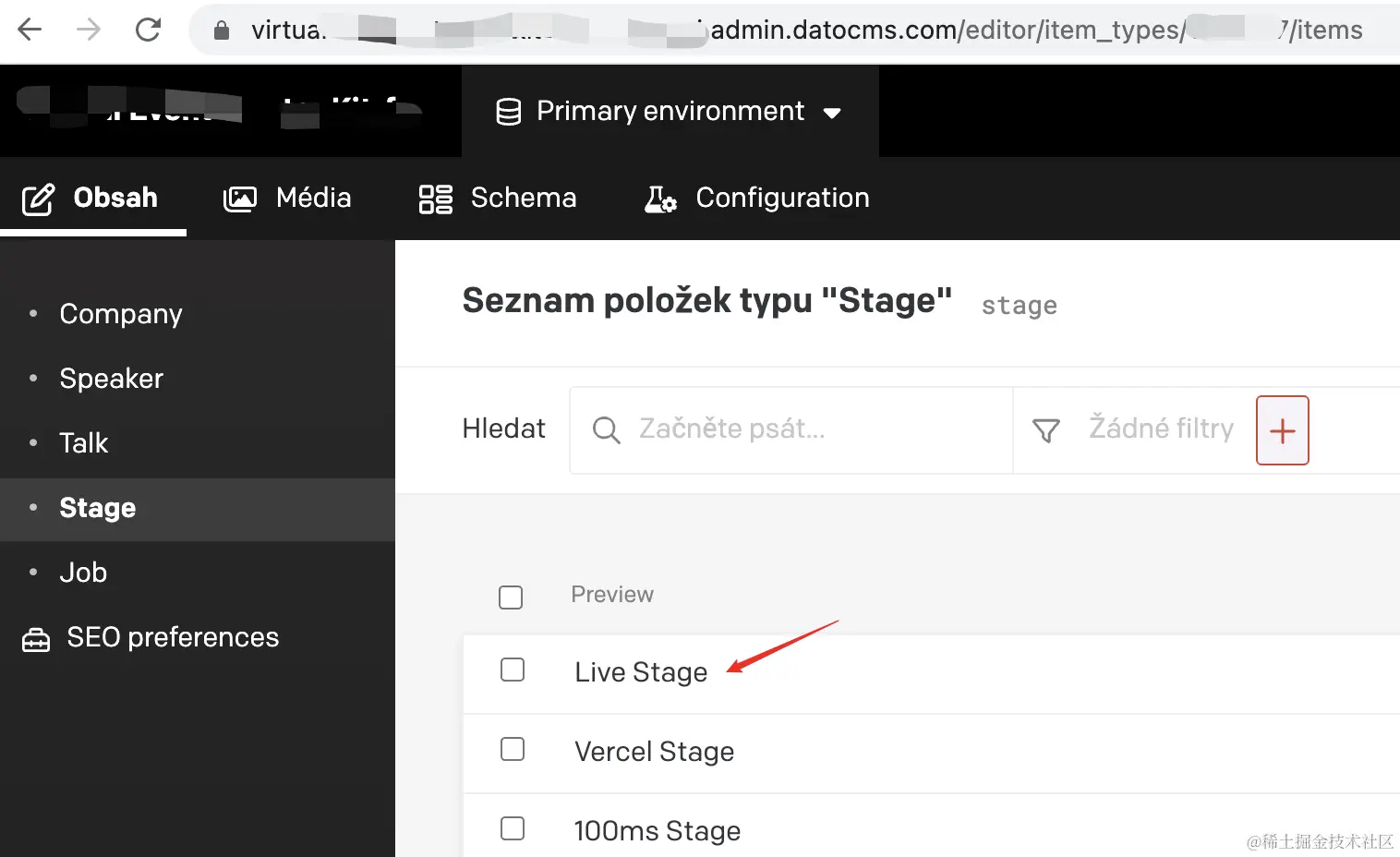Image resolution: width=1400 pixels, height=857 pixels.
Task: Reload the page with refresh icon
Action: 148,30
